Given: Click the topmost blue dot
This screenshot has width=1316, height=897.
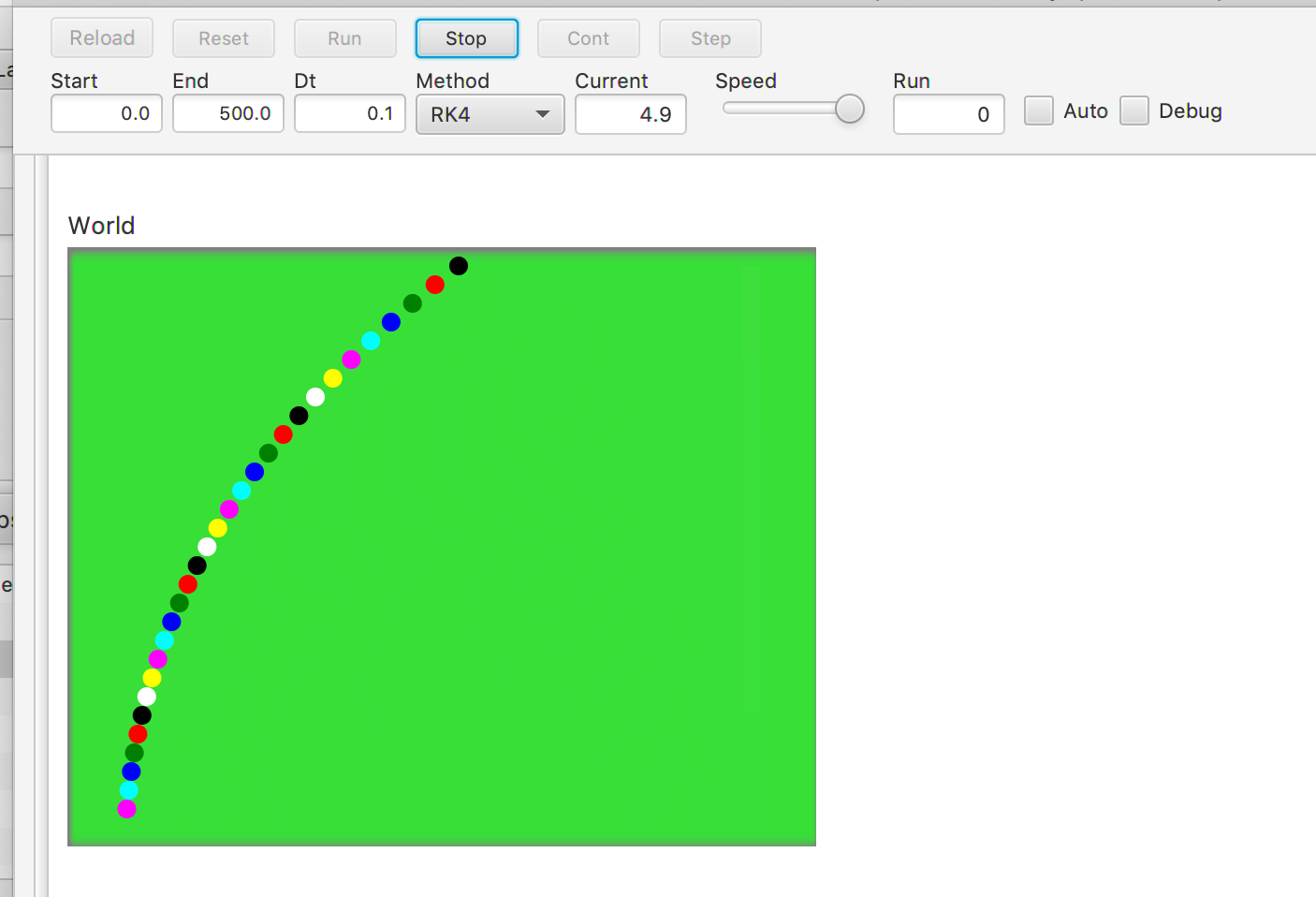Looking at the screenshot, I should [x=391, y=322].
